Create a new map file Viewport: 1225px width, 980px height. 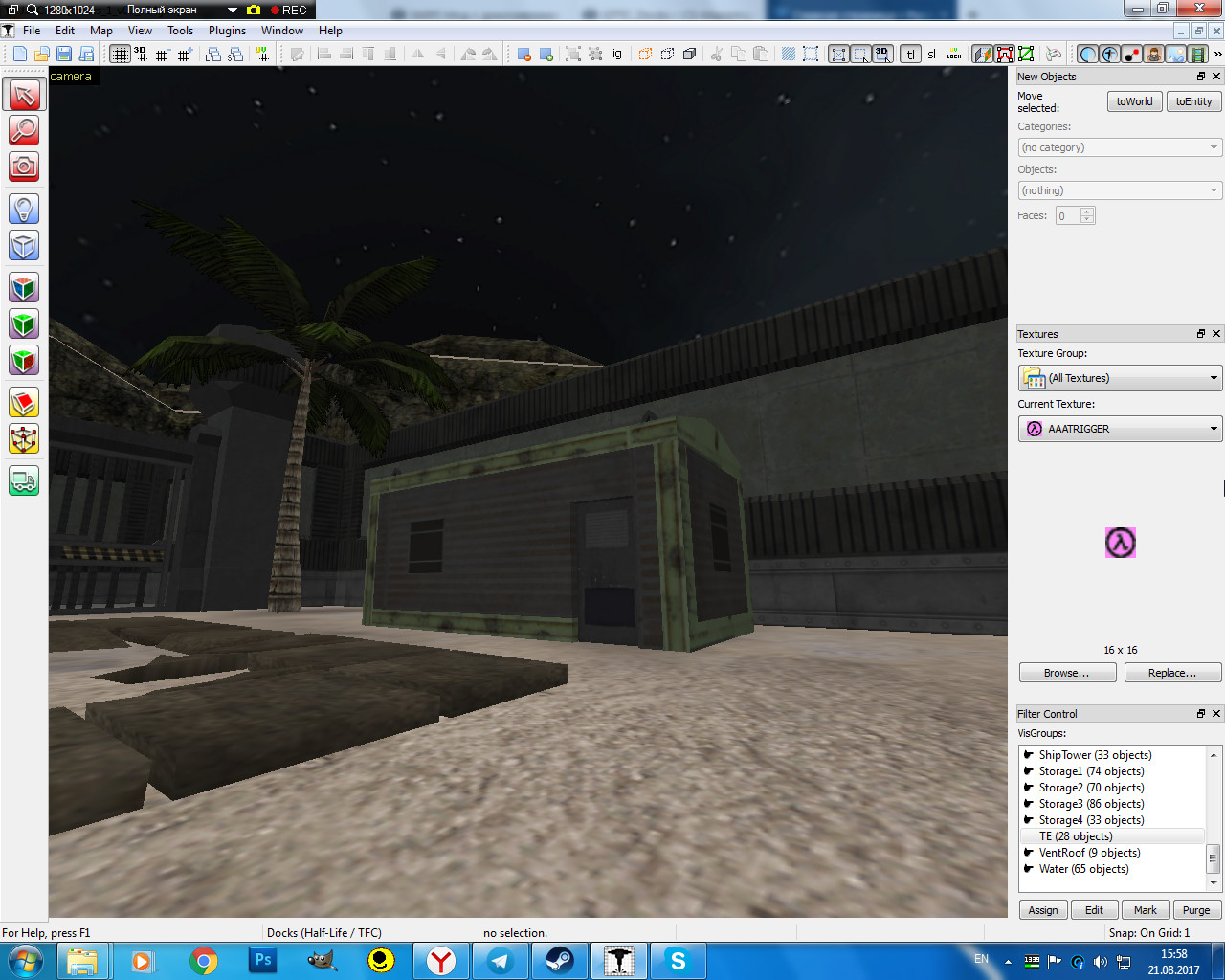click(20, 54)
